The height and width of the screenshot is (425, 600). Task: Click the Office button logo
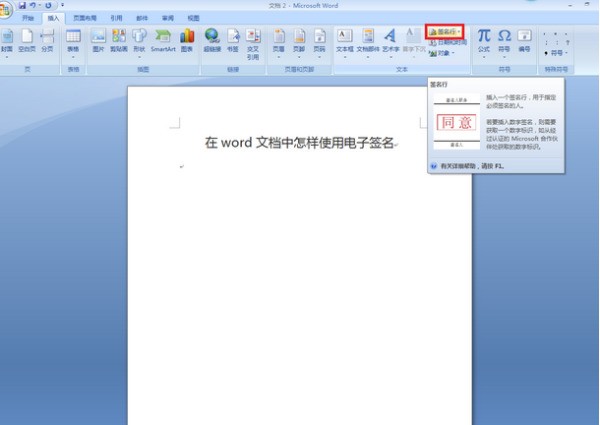[x=7, y=8]
